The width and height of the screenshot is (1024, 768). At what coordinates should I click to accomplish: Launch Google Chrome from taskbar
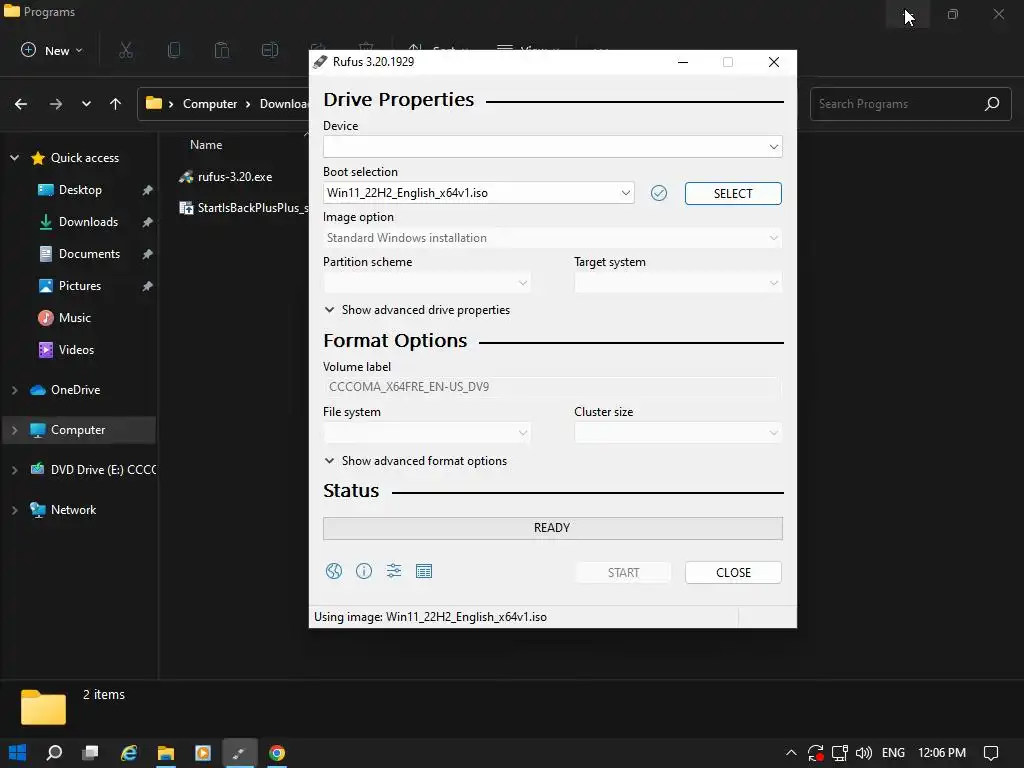tap(277, 753)
